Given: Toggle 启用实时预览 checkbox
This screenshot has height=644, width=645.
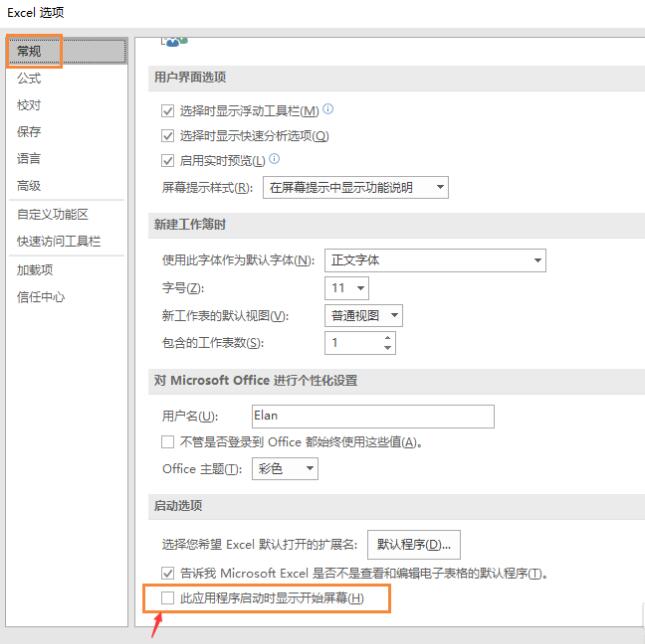Looking at the screenshot, I should click(167, 160).
